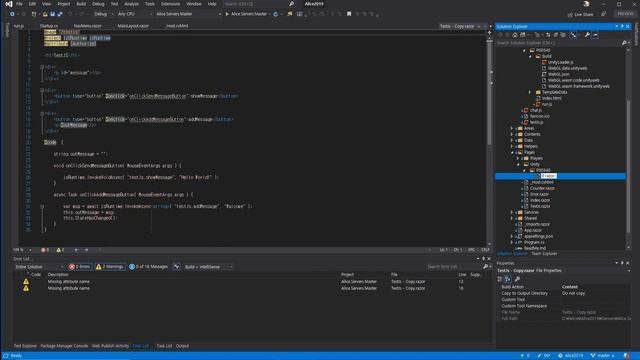Click the Save toolbar icon
640x360 pixels.
52,14
